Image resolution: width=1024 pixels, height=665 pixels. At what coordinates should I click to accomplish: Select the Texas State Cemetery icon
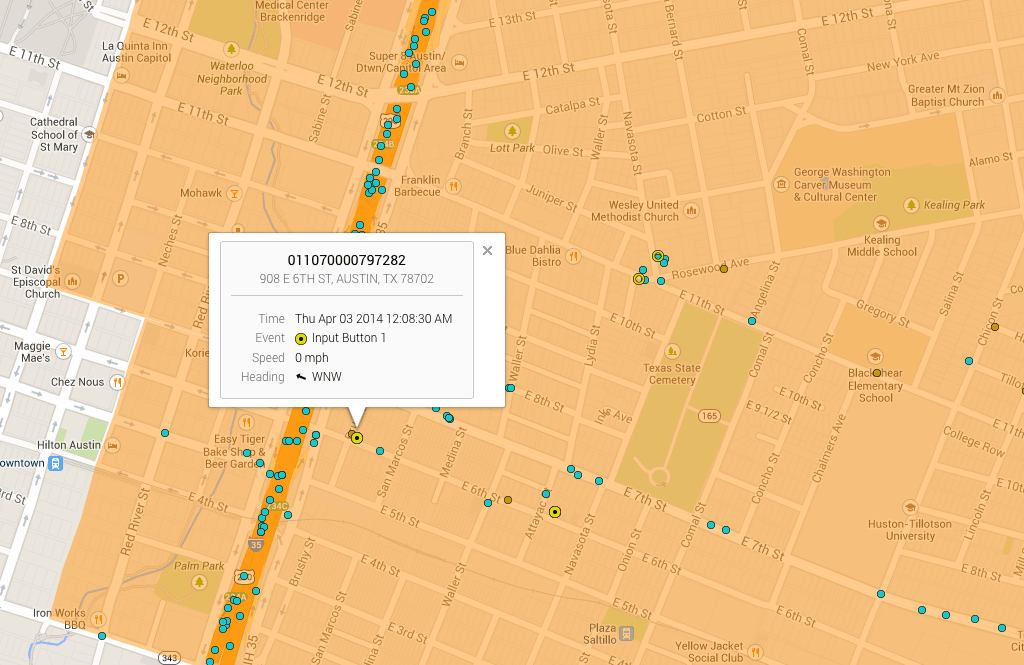(671, 351)
